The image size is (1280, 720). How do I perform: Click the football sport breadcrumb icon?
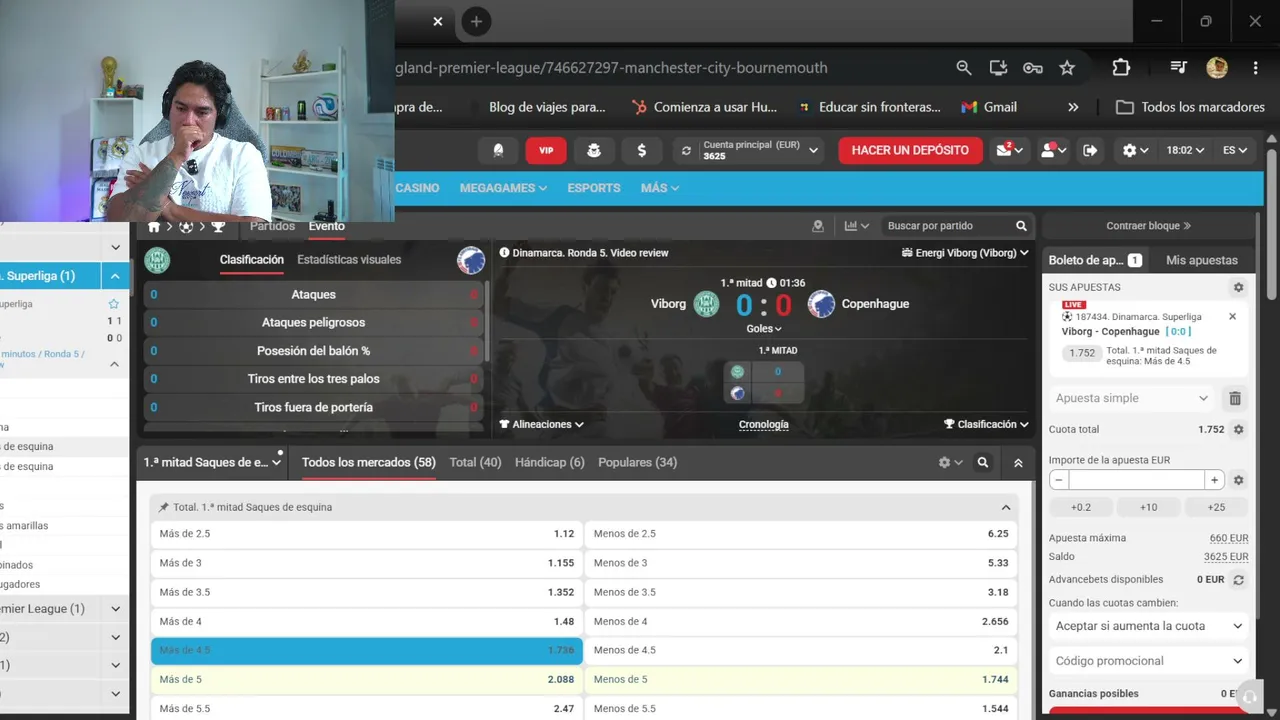pos(186,227)
